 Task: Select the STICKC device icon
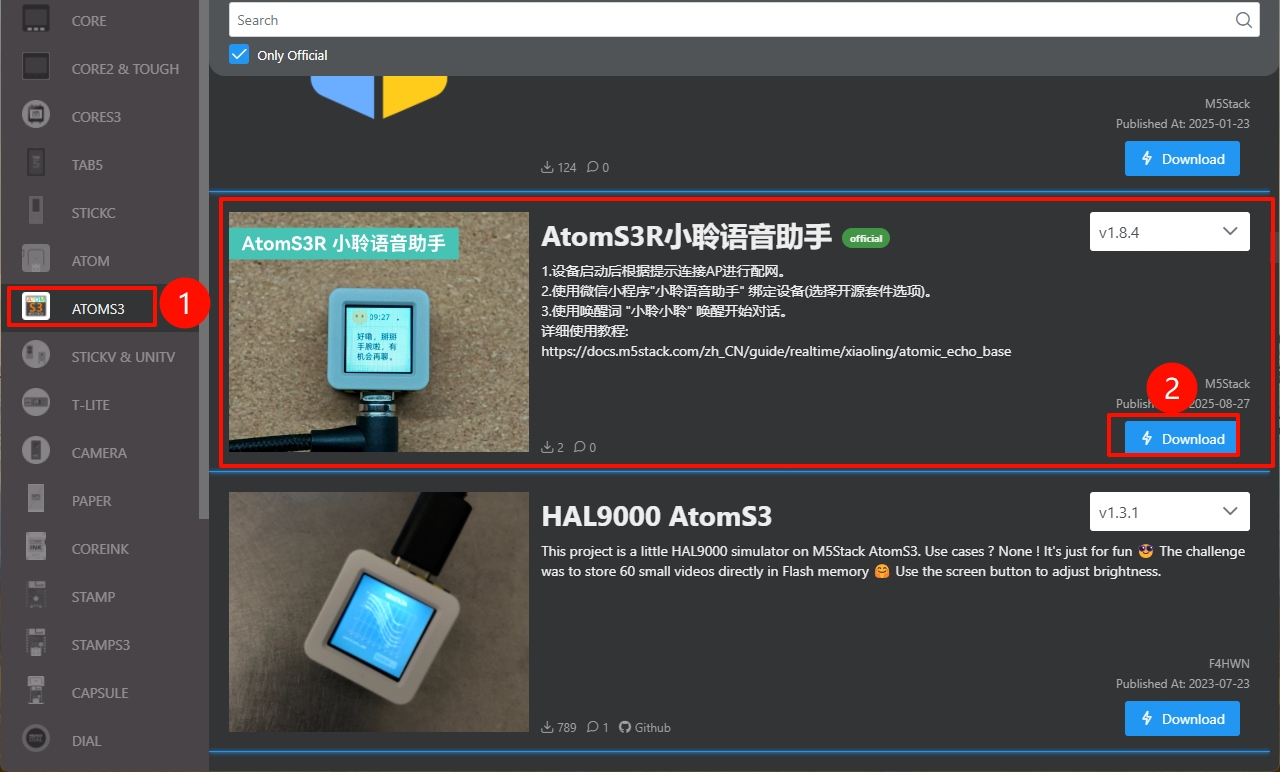[x=36, y=212]
